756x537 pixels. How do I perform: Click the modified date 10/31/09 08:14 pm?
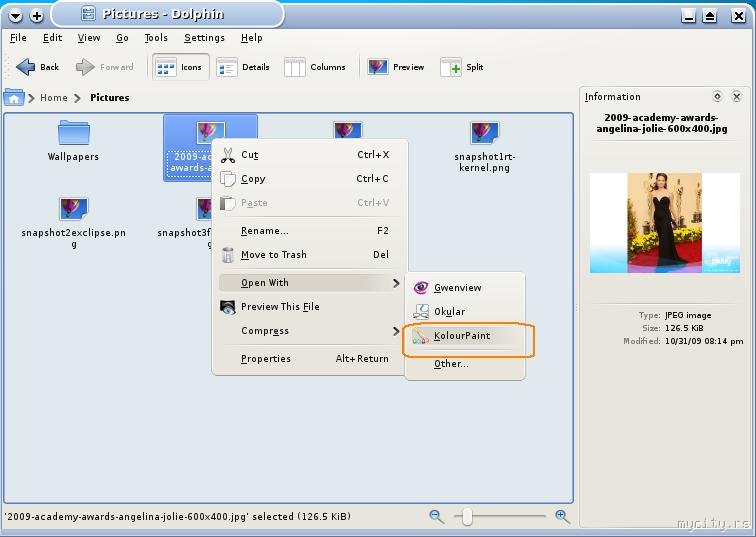point(704,341)
